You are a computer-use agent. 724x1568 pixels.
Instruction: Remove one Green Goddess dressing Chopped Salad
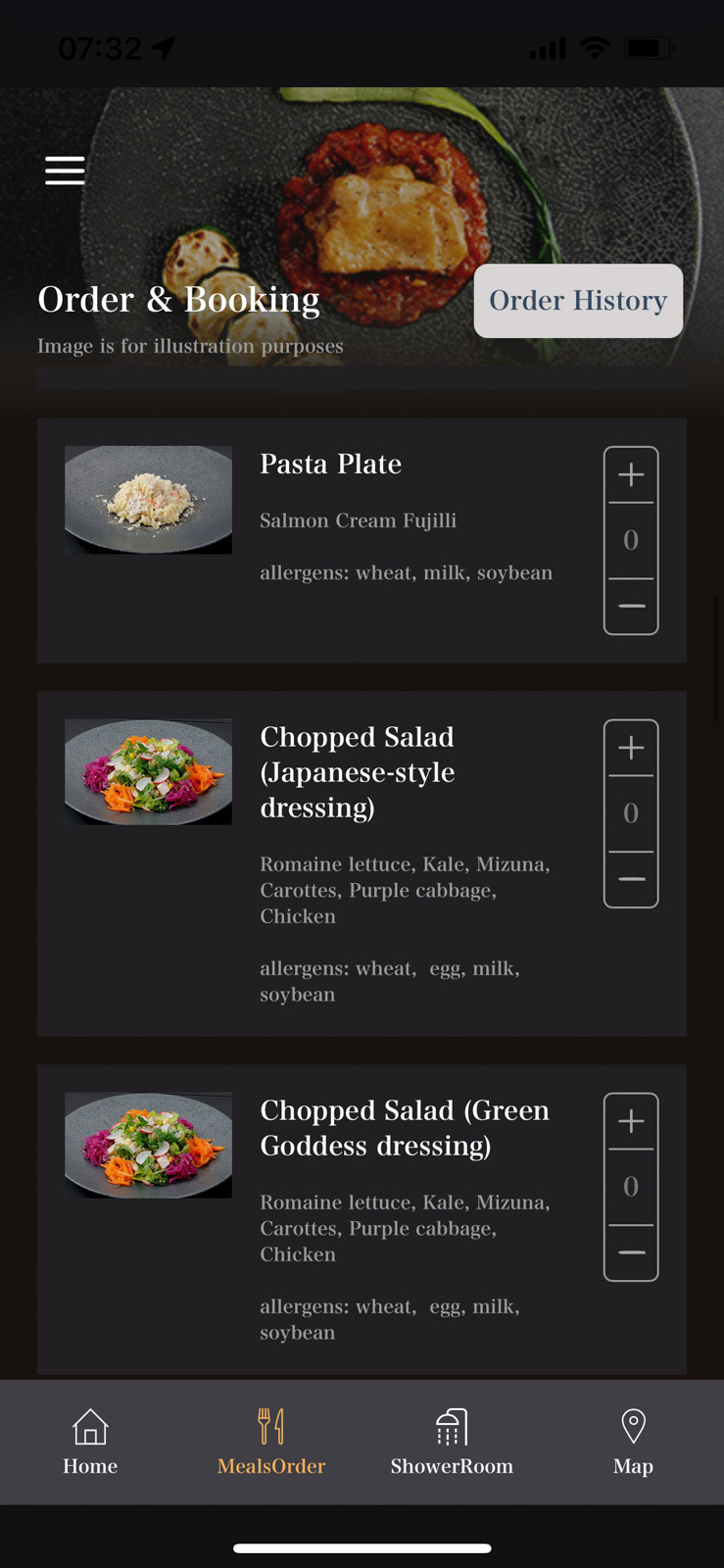click(631, 1253)
